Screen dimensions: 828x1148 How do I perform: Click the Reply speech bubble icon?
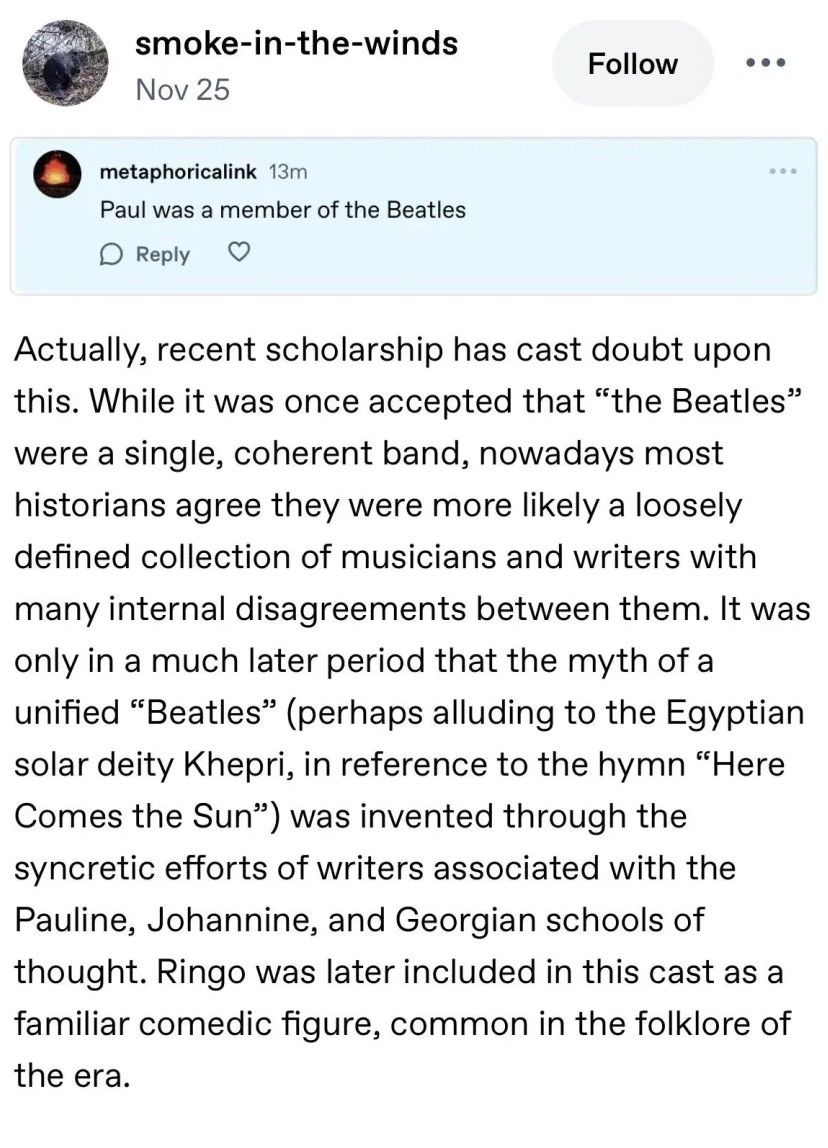[x=111, y=254]
